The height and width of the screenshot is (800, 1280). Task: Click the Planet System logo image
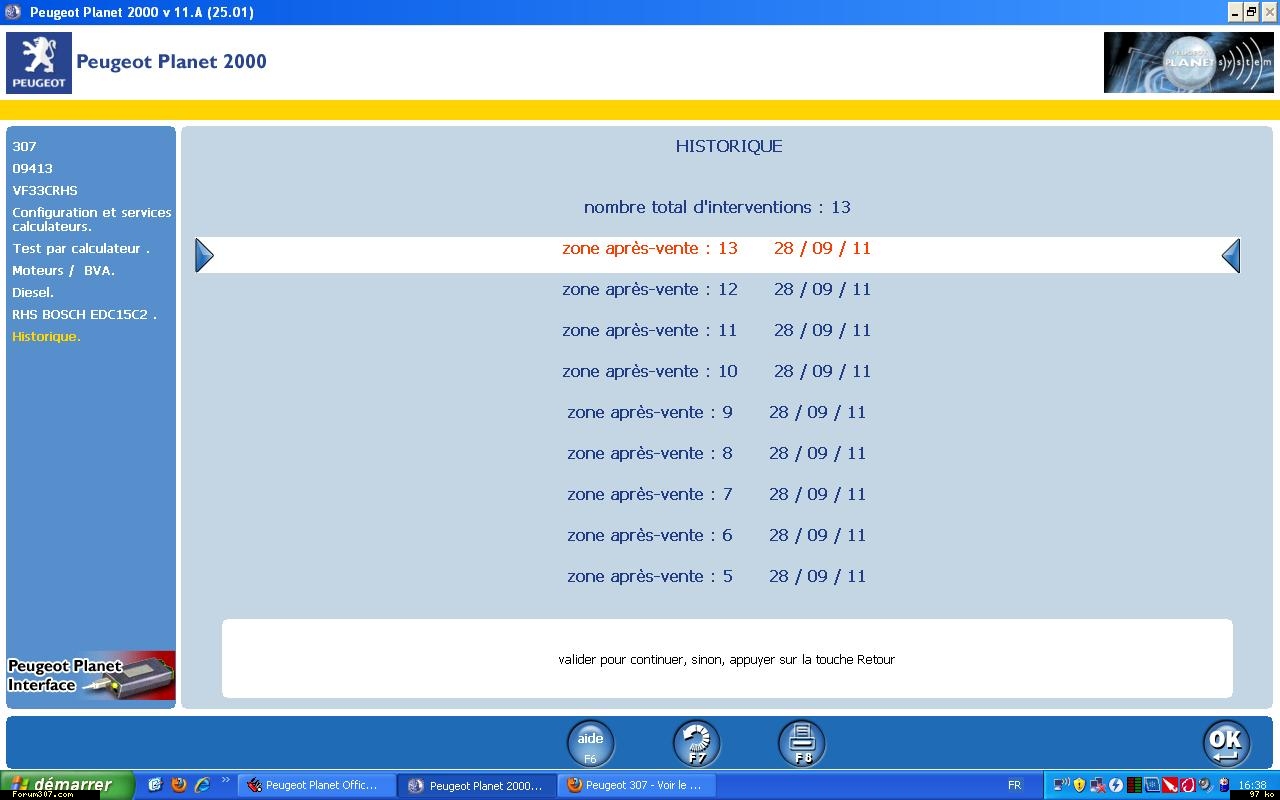click(1188, 62)
